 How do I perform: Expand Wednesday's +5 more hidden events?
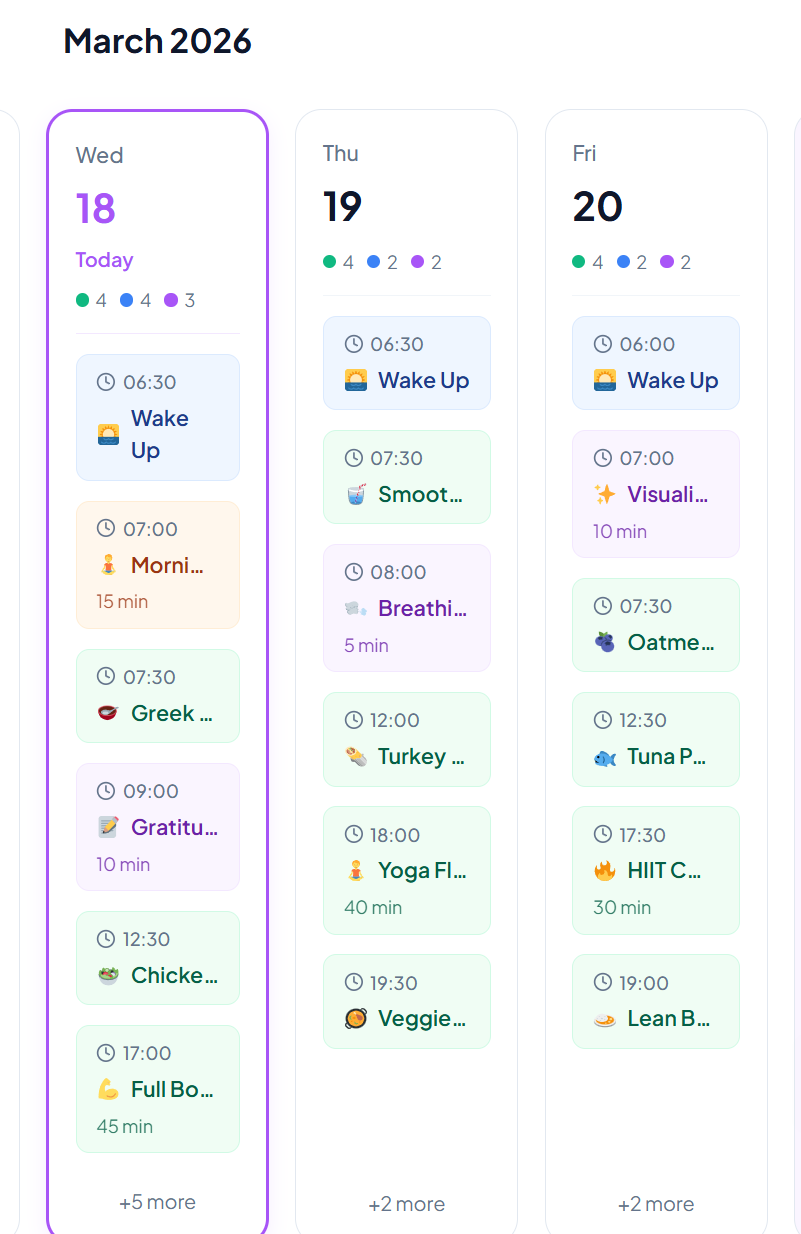tap(157, 1202)
